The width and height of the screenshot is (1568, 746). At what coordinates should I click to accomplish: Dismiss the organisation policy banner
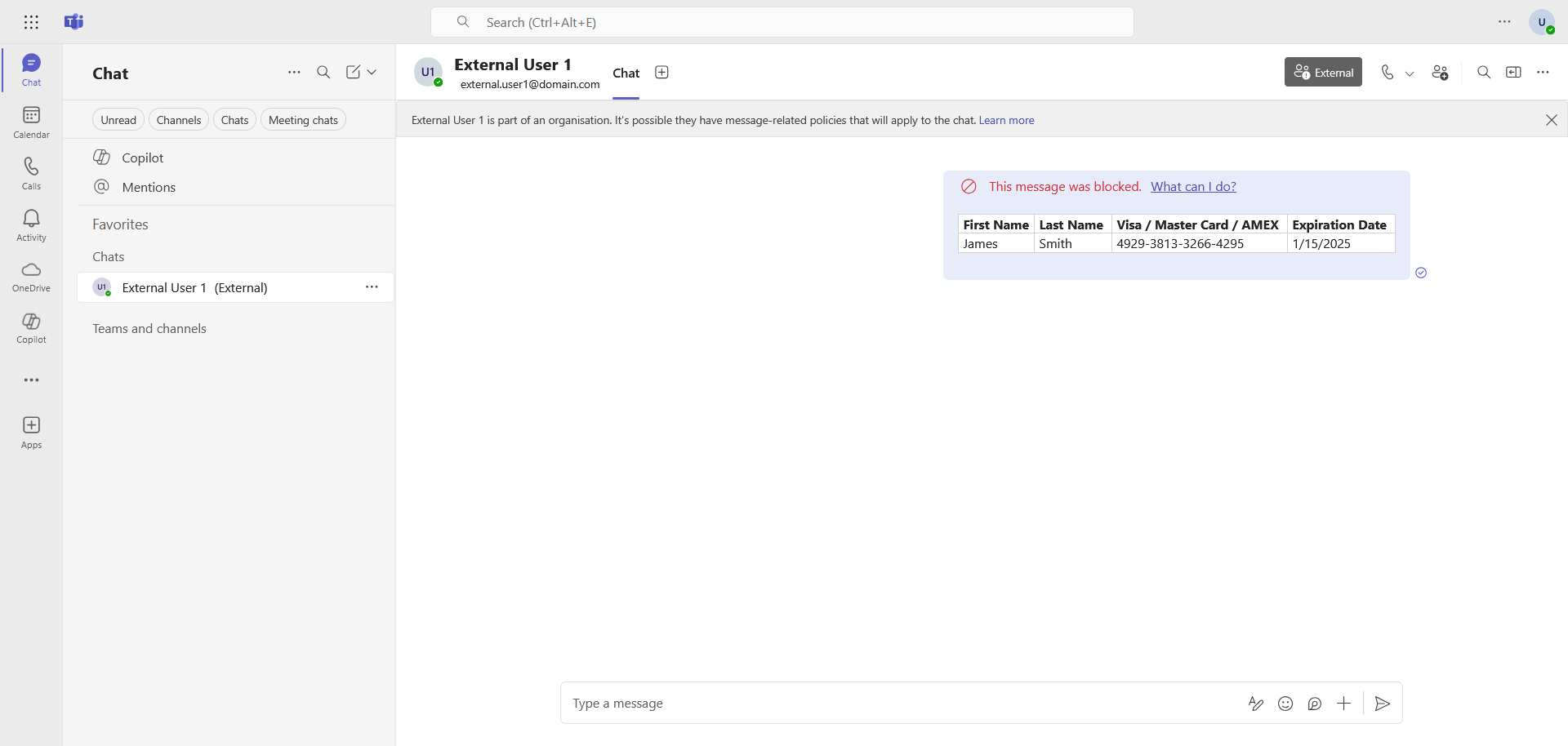pos(1551,120)
